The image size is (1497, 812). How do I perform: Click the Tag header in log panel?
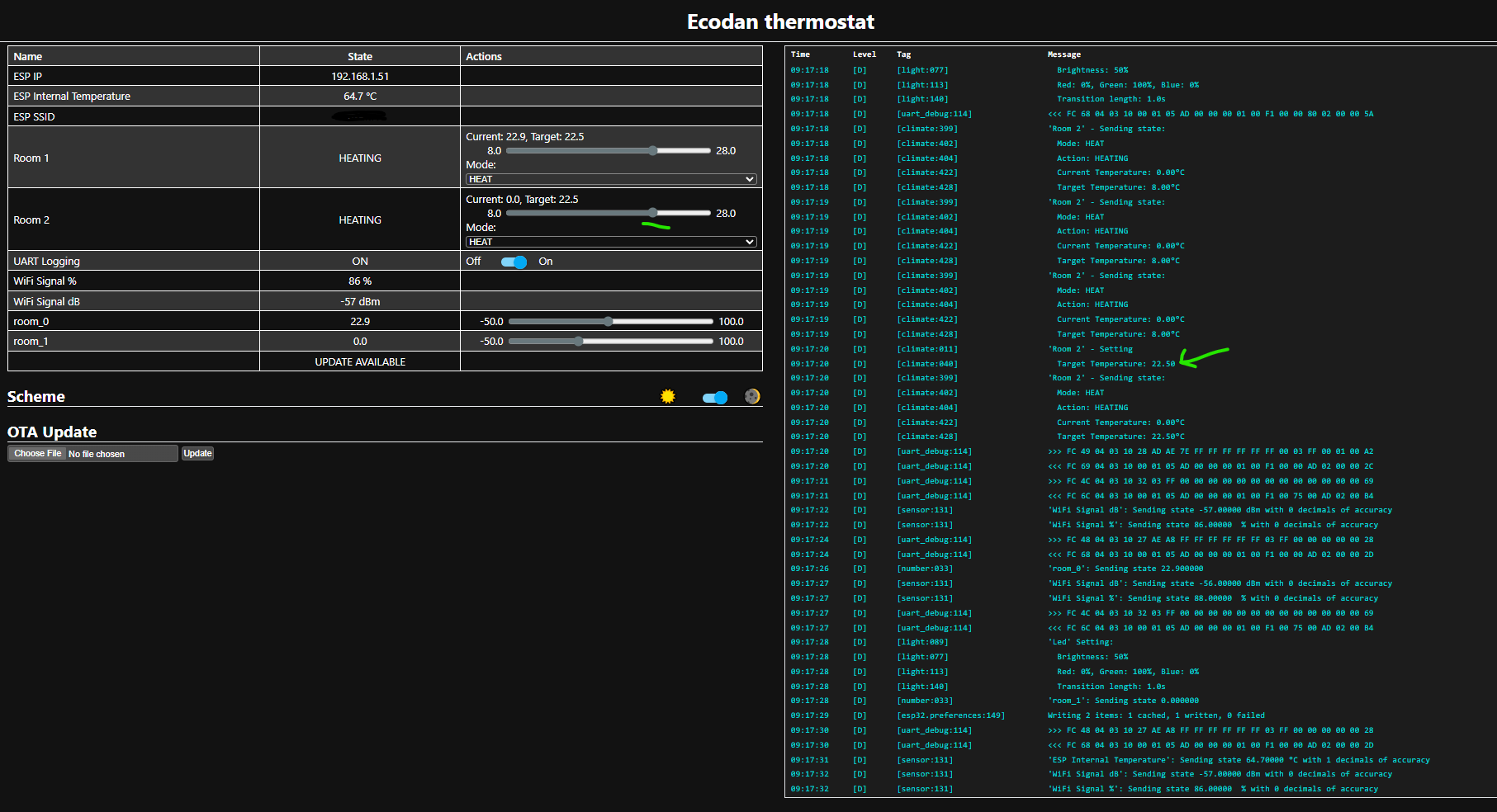click(x=903, y=54)
